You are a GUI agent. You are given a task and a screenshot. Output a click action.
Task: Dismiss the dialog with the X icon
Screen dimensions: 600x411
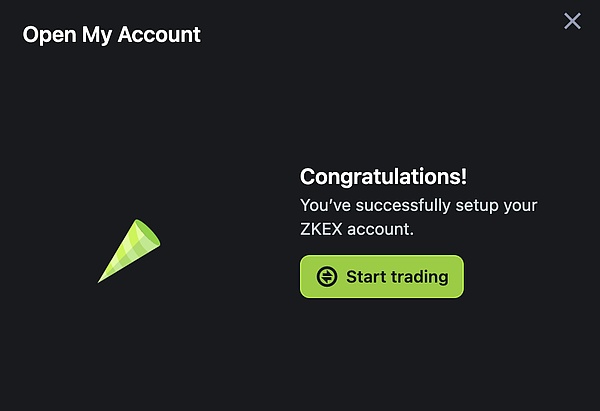(572, 21)
